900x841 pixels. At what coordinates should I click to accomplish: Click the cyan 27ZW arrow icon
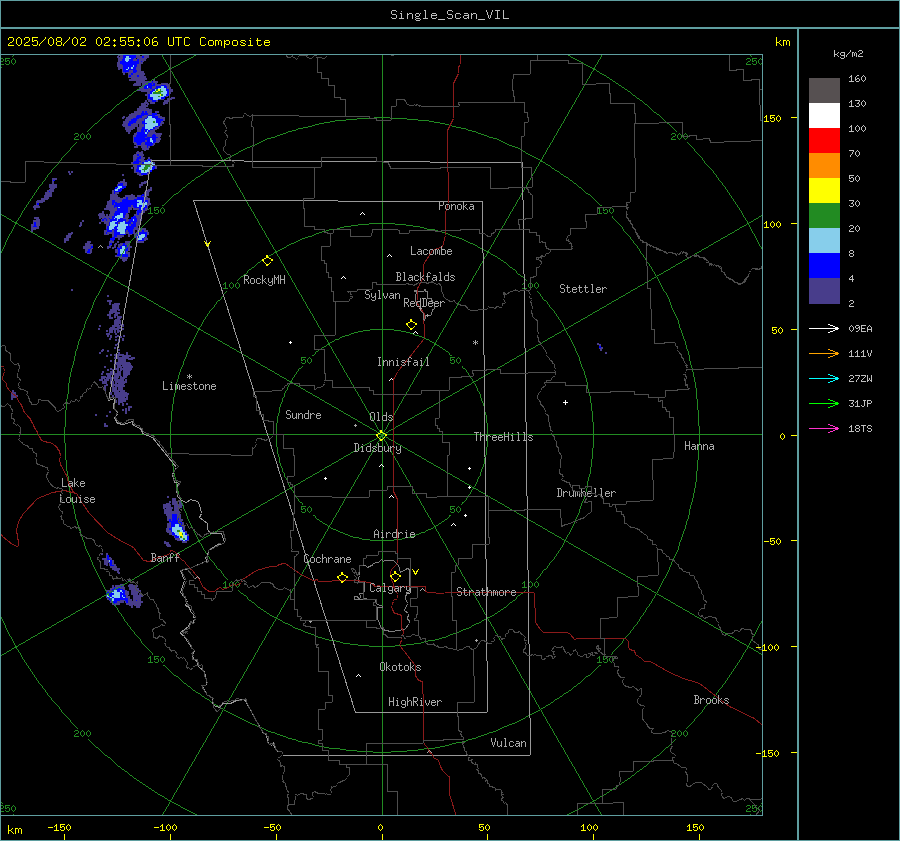click(x=824, y=378)
